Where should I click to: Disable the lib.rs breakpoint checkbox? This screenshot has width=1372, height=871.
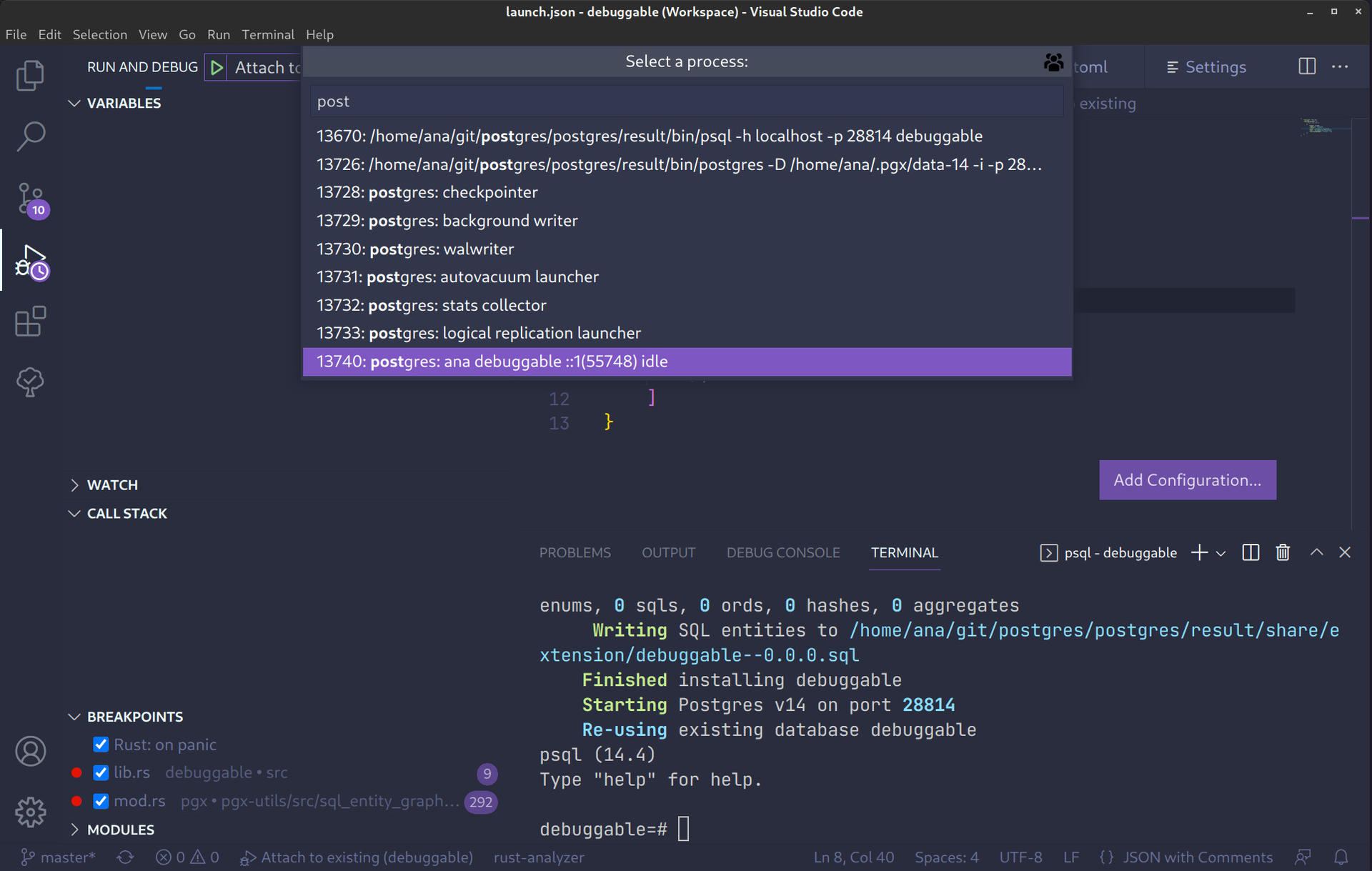pos(101,772)
